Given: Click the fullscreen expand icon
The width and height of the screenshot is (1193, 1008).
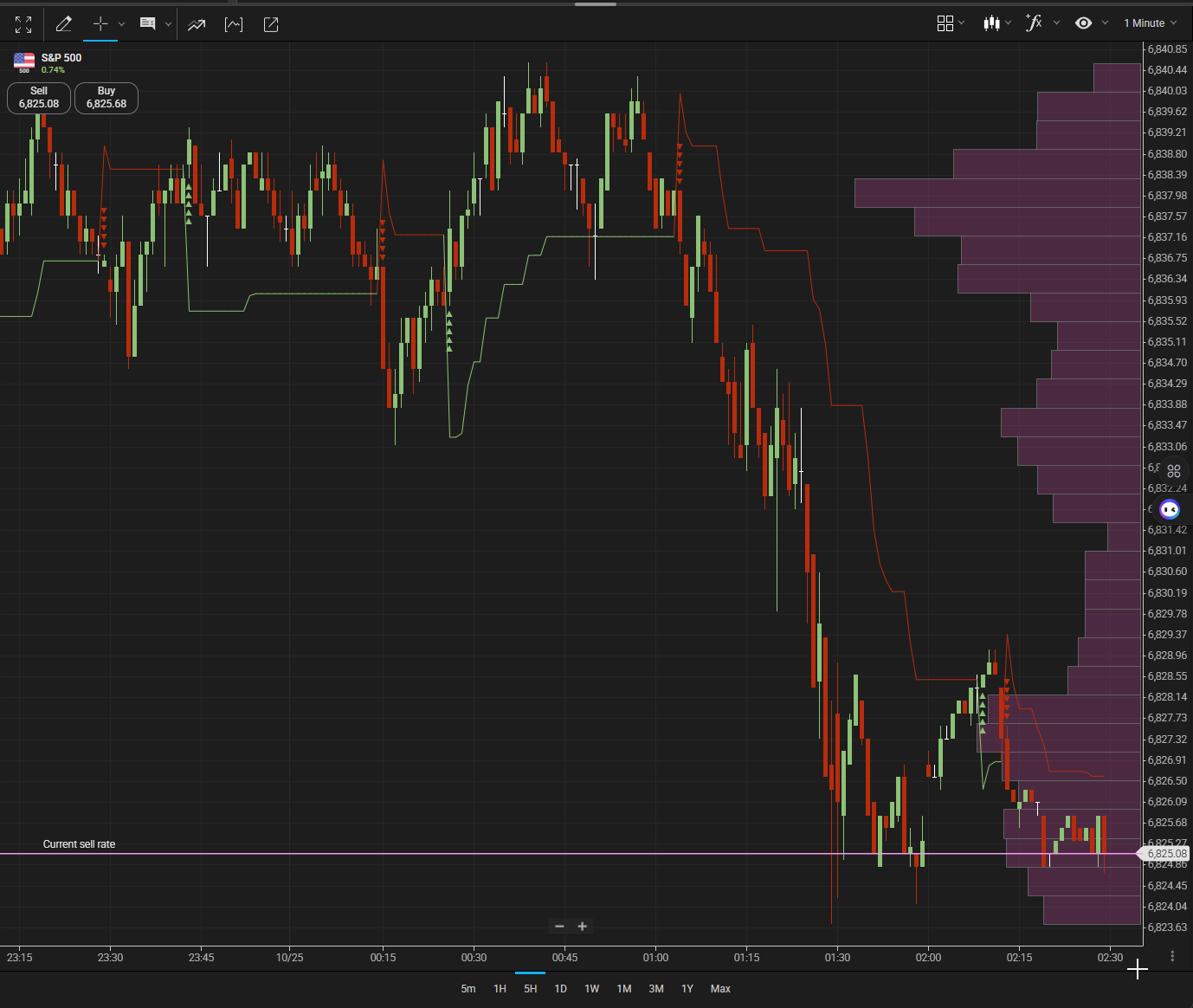Looking at the screenshot, I should click(x=23, y=24).
